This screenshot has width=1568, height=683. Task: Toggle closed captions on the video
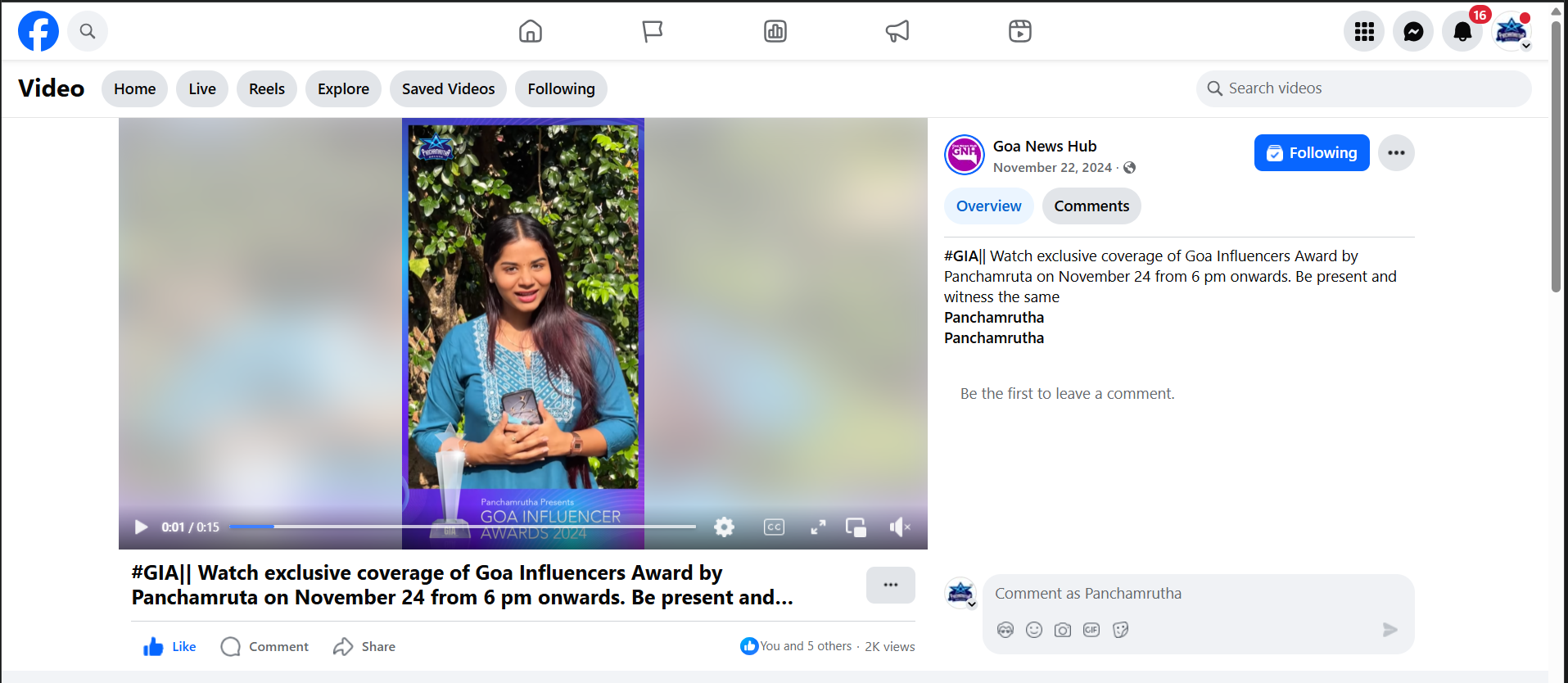coord(774,527)
